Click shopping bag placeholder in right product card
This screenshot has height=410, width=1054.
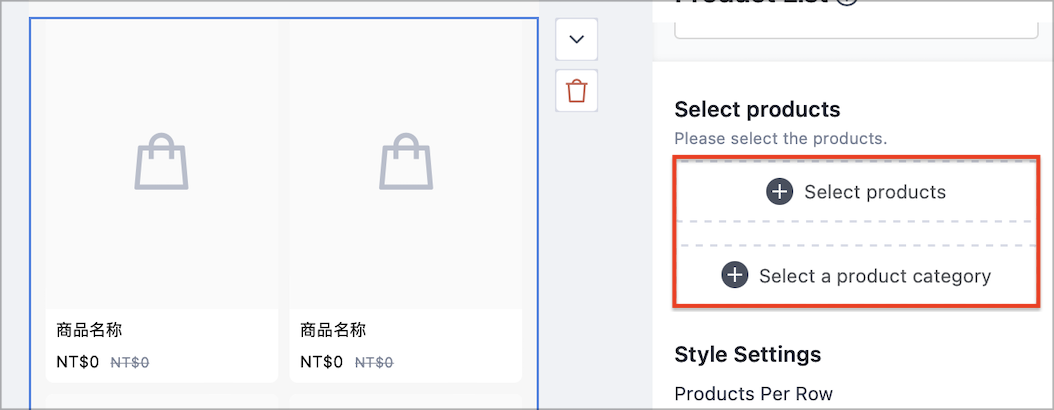pos(406,161)
